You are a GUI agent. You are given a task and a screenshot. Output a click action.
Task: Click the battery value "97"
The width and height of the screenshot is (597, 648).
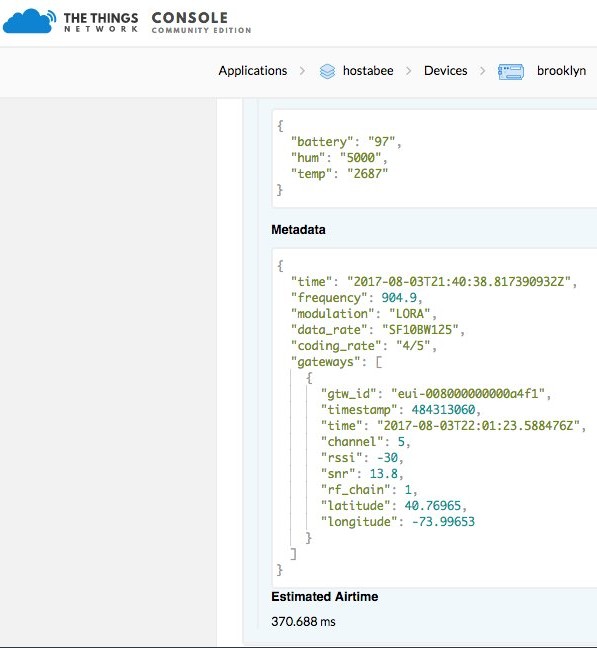tap(381, 142)
